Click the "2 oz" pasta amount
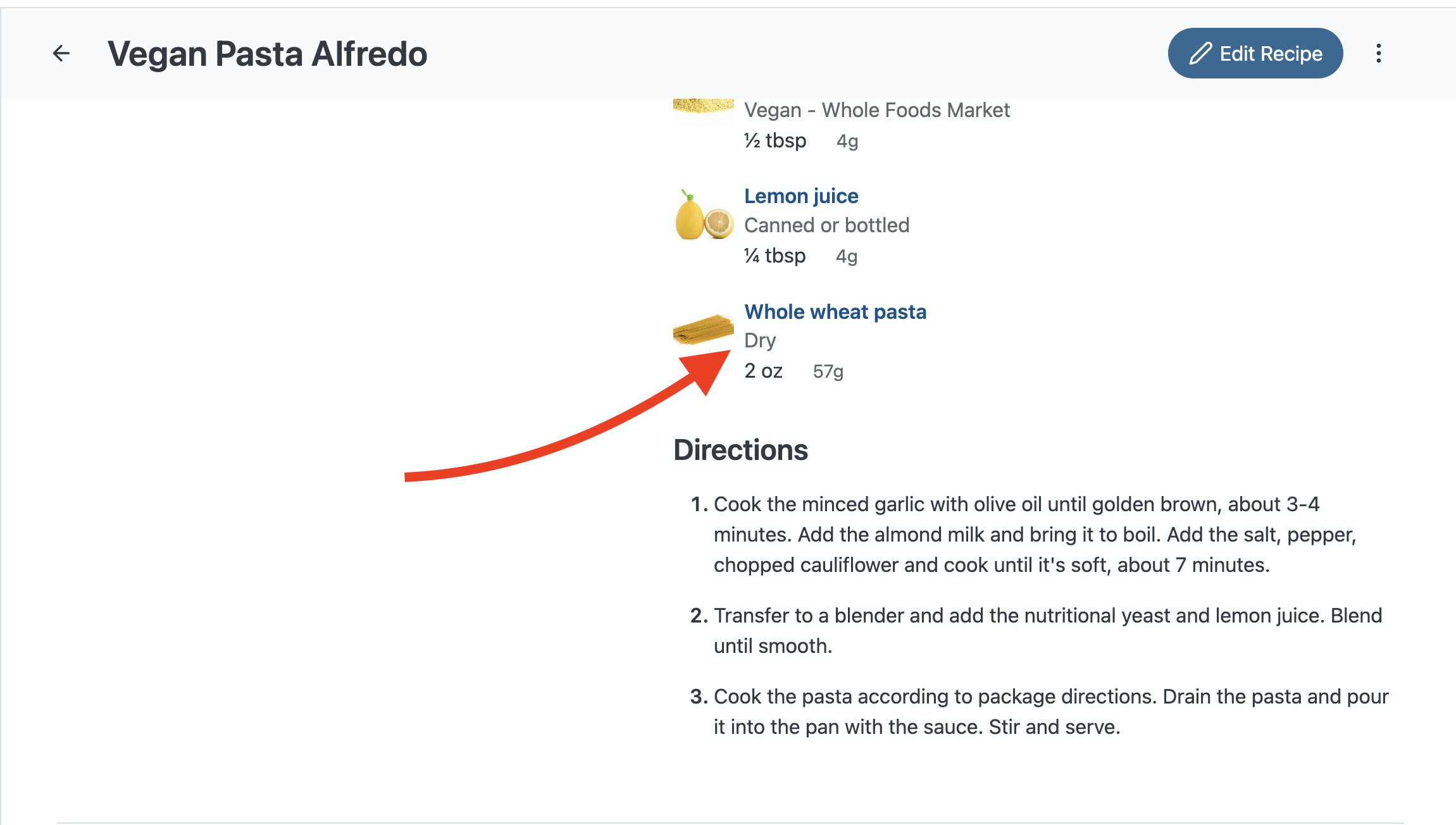This screenshot has height=825, width=1456. [763, 371]
